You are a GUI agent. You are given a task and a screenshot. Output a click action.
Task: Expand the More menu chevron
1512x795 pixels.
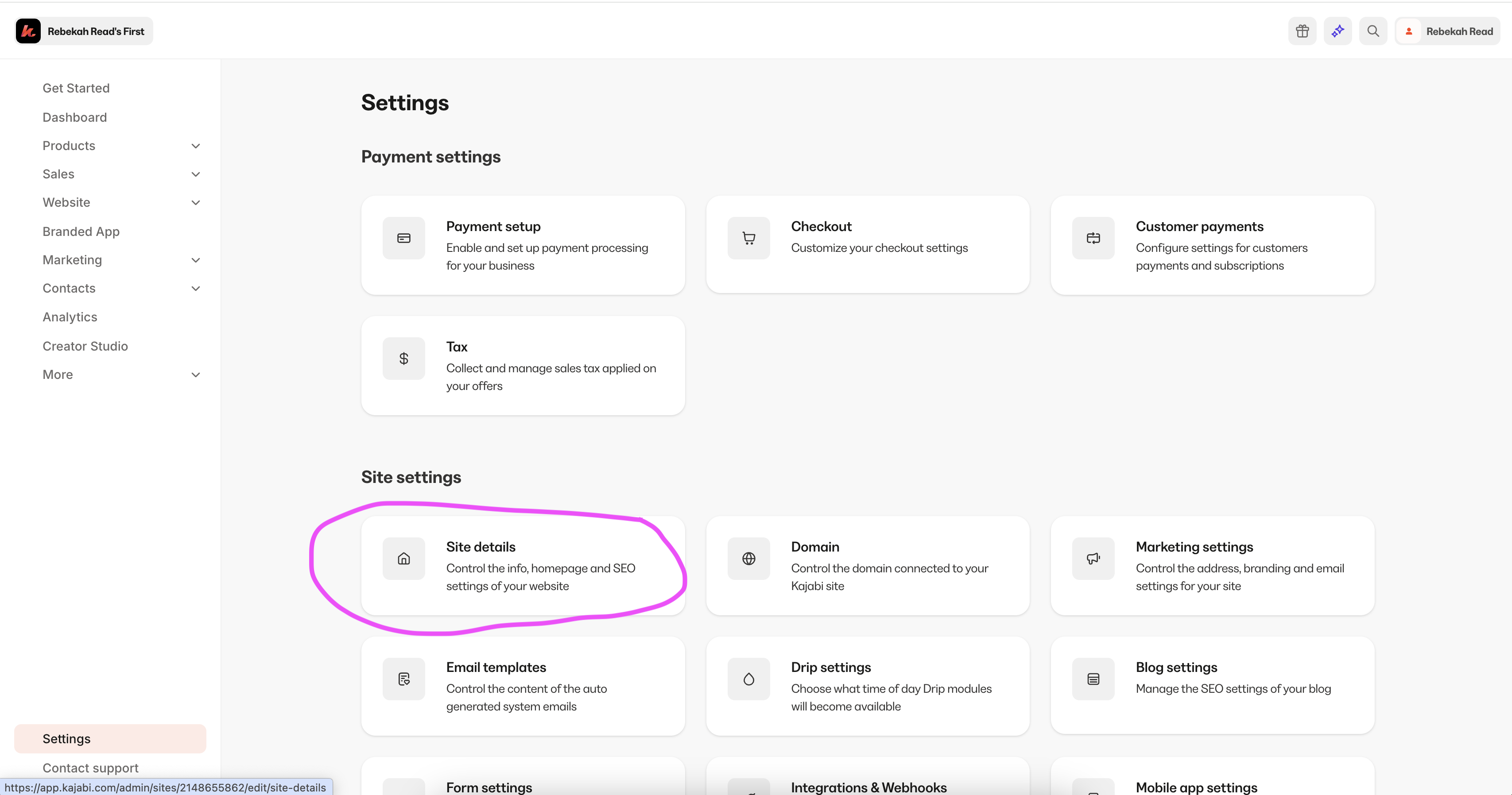click(x=196, y=375)
